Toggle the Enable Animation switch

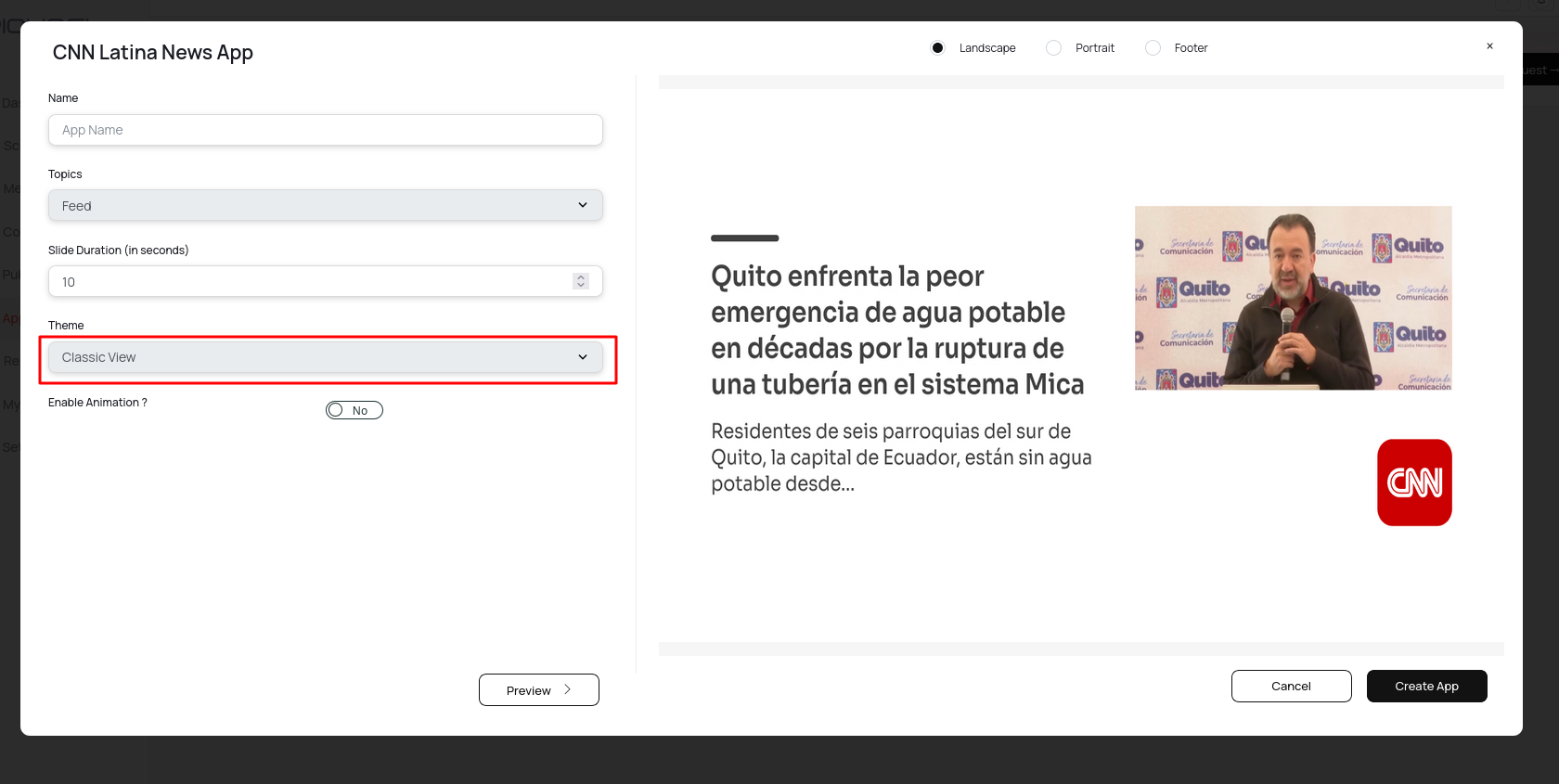[x=354, y=410]
